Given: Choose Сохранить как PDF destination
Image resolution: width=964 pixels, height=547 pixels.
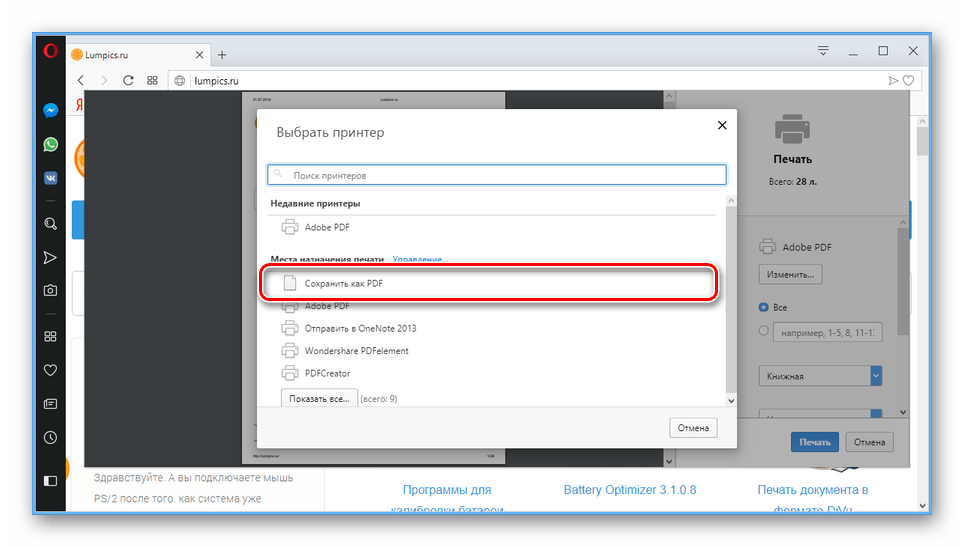Looking at the screenshot, I should tap(489, 283).
